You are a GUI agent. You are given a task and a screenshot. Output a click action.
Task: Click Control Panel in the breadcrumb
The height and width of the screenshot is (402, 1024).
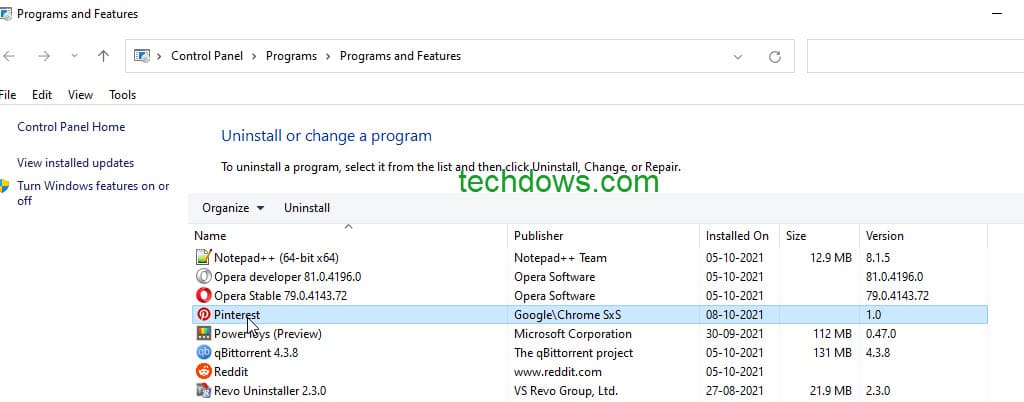click(207, 56)
